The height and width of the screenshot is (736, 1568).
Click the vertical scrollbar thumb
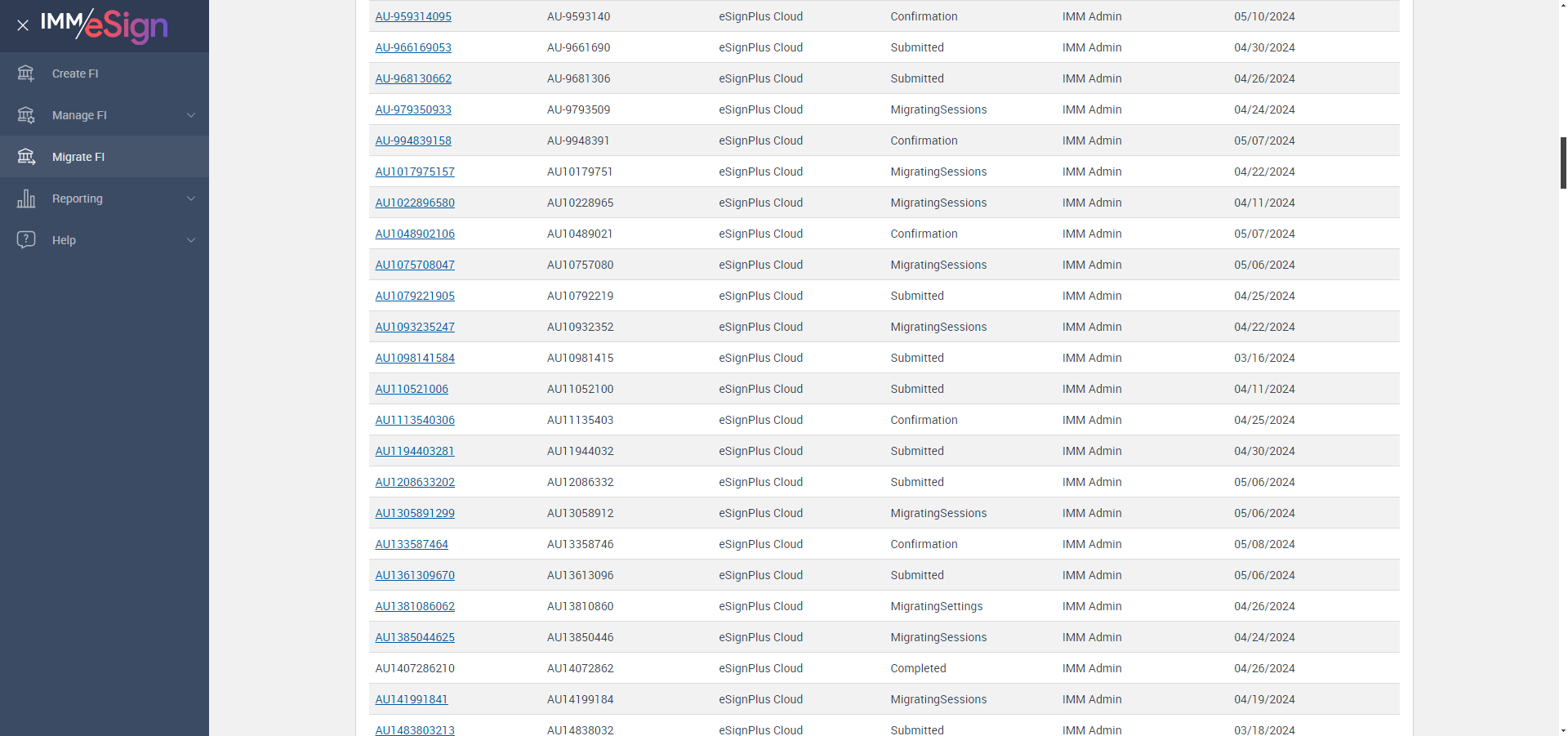1563,163
